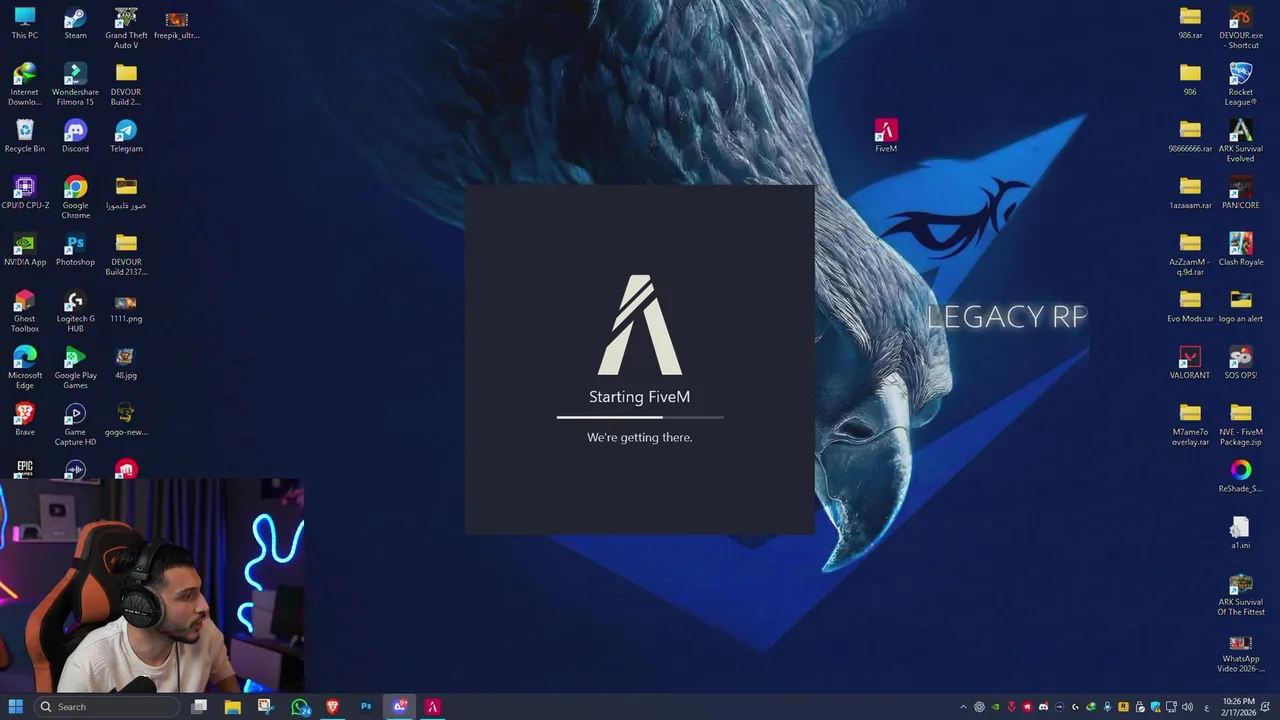Launch SOS OPS! from the desktop

pos(1241,363)
